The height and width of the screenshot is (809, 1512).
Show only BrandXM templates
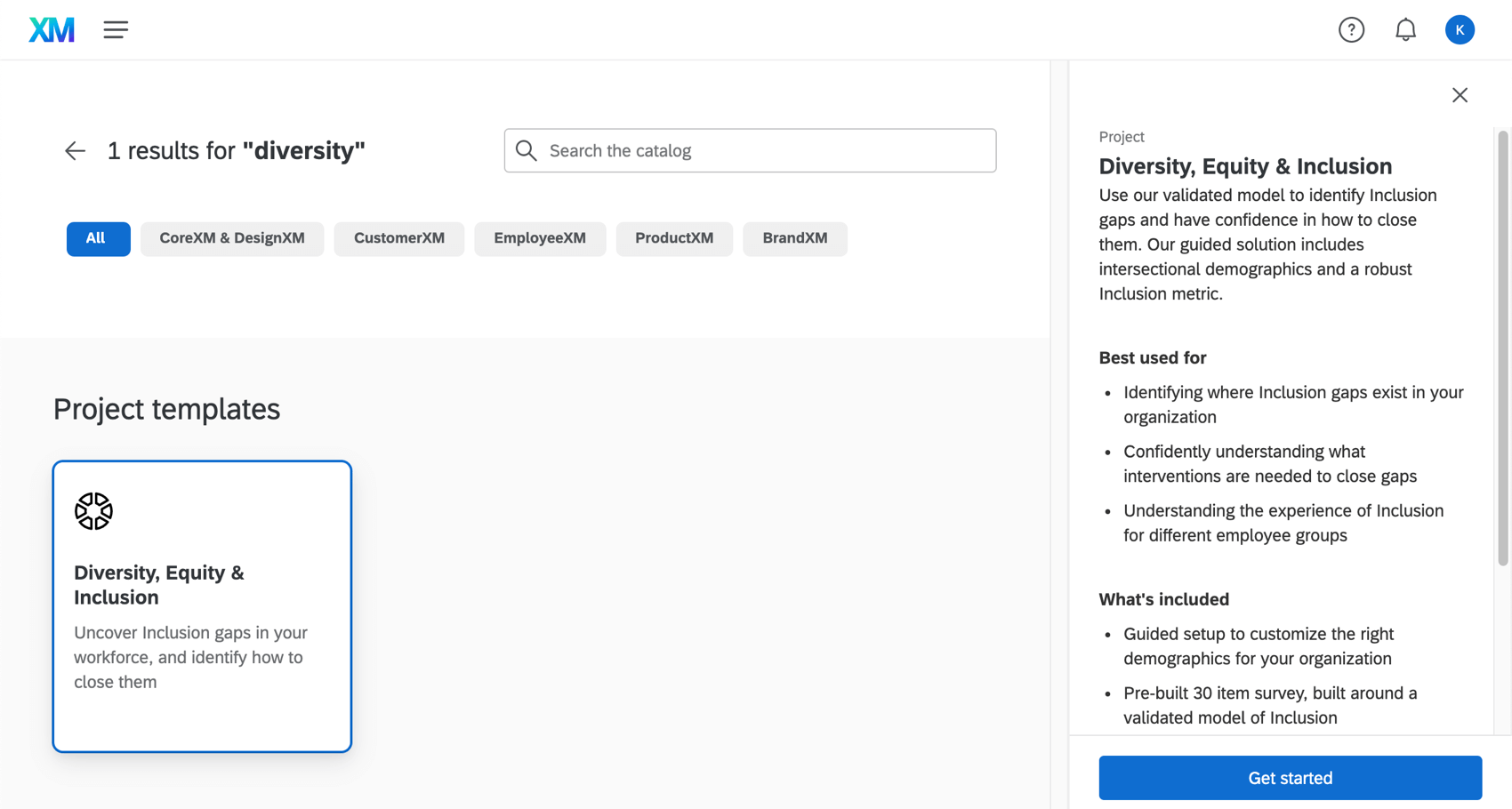coord(795,238)
